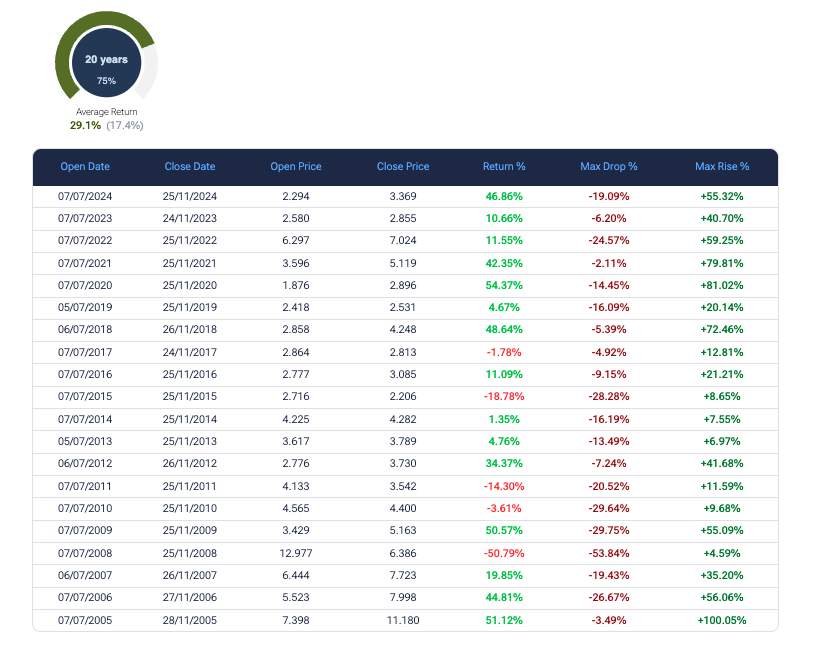Select negative return -3.61%

(504, 508)
